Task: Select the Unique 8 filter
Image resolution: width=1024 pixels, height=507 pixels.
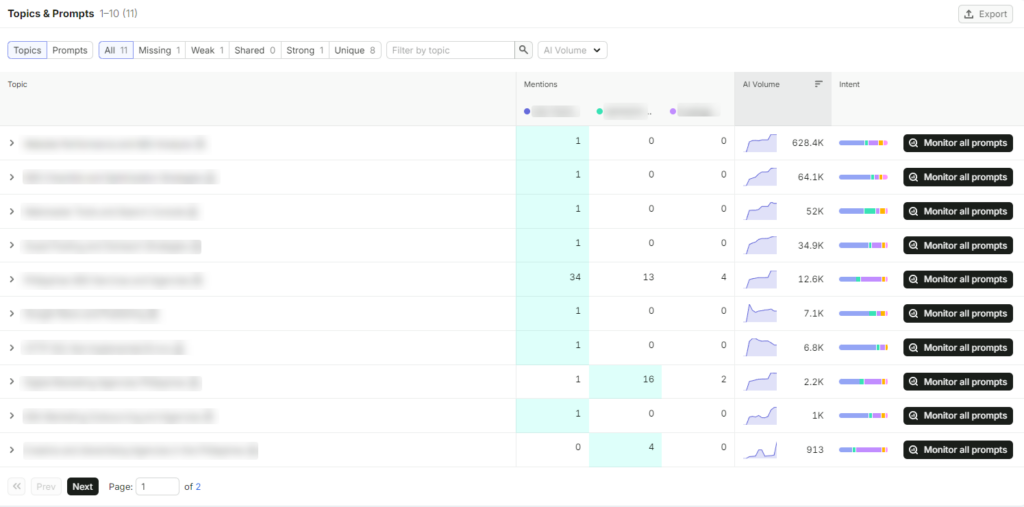Action: point(355,50)
